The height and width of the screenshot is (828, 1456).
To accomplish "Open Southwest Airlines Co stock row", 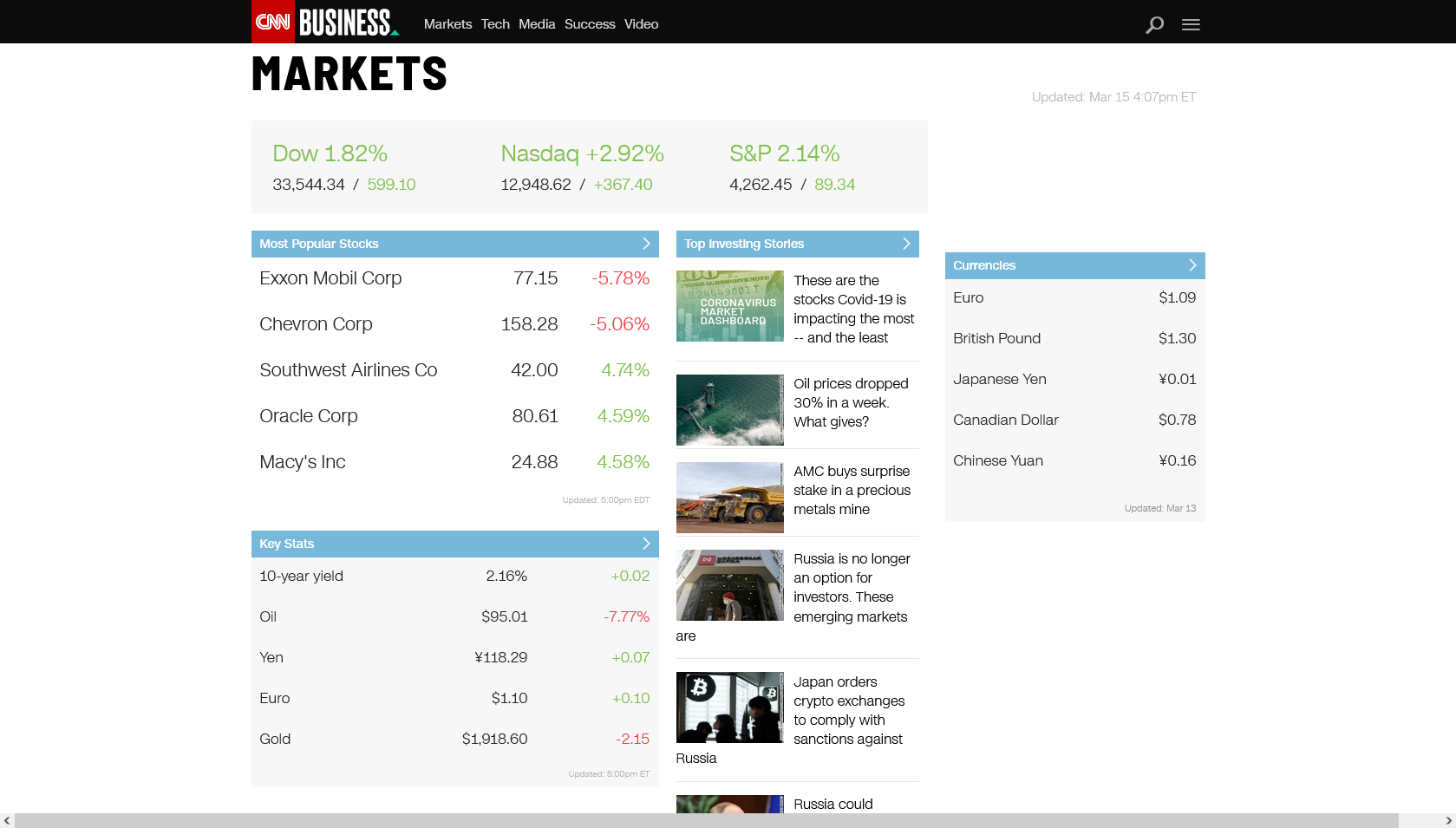I will pyautogui.click(x=455, y=370).
